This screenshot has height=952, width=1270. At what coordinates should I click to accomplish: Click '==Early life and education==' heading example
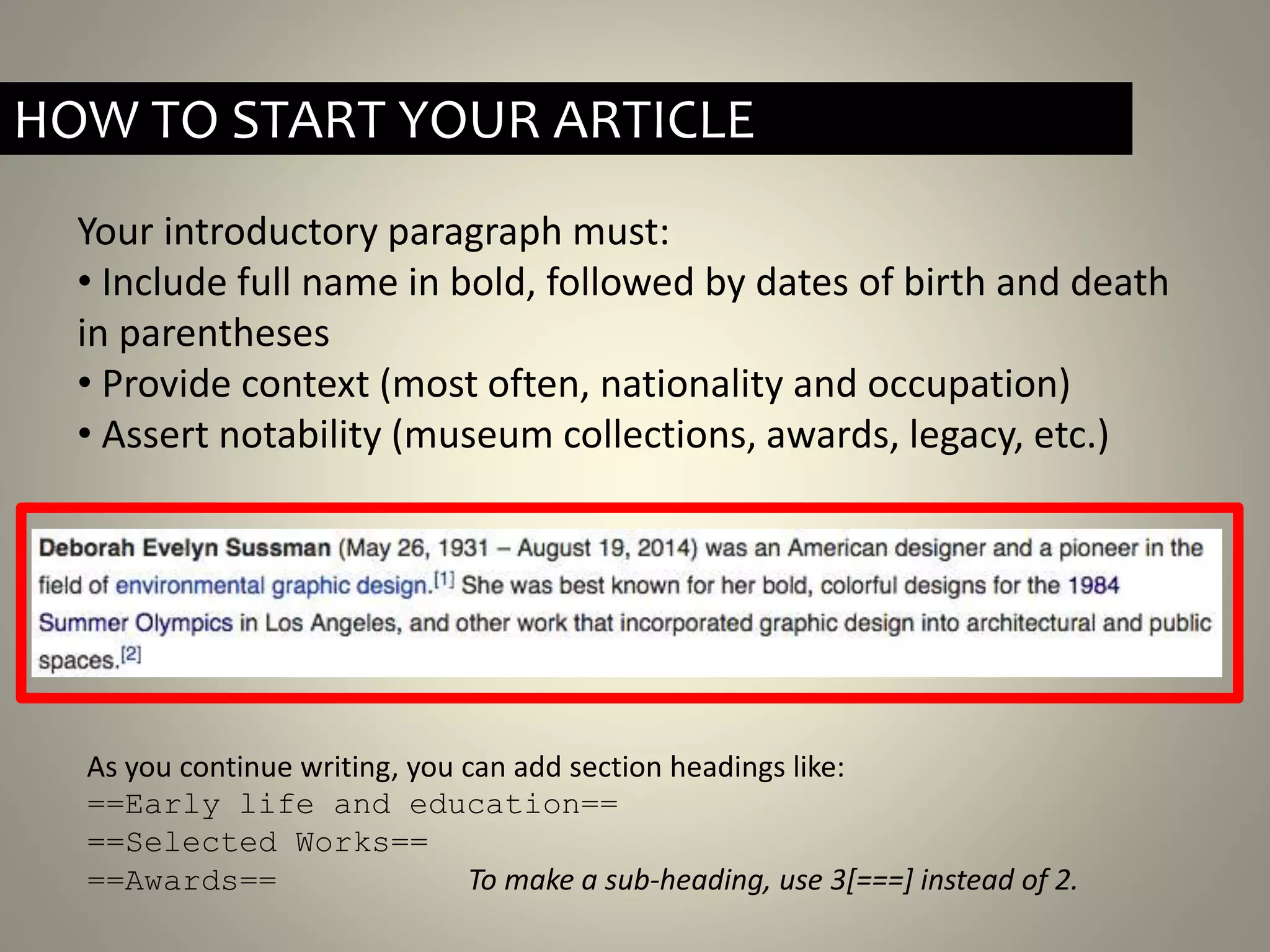pyautogui.click(x=353, y=804)
